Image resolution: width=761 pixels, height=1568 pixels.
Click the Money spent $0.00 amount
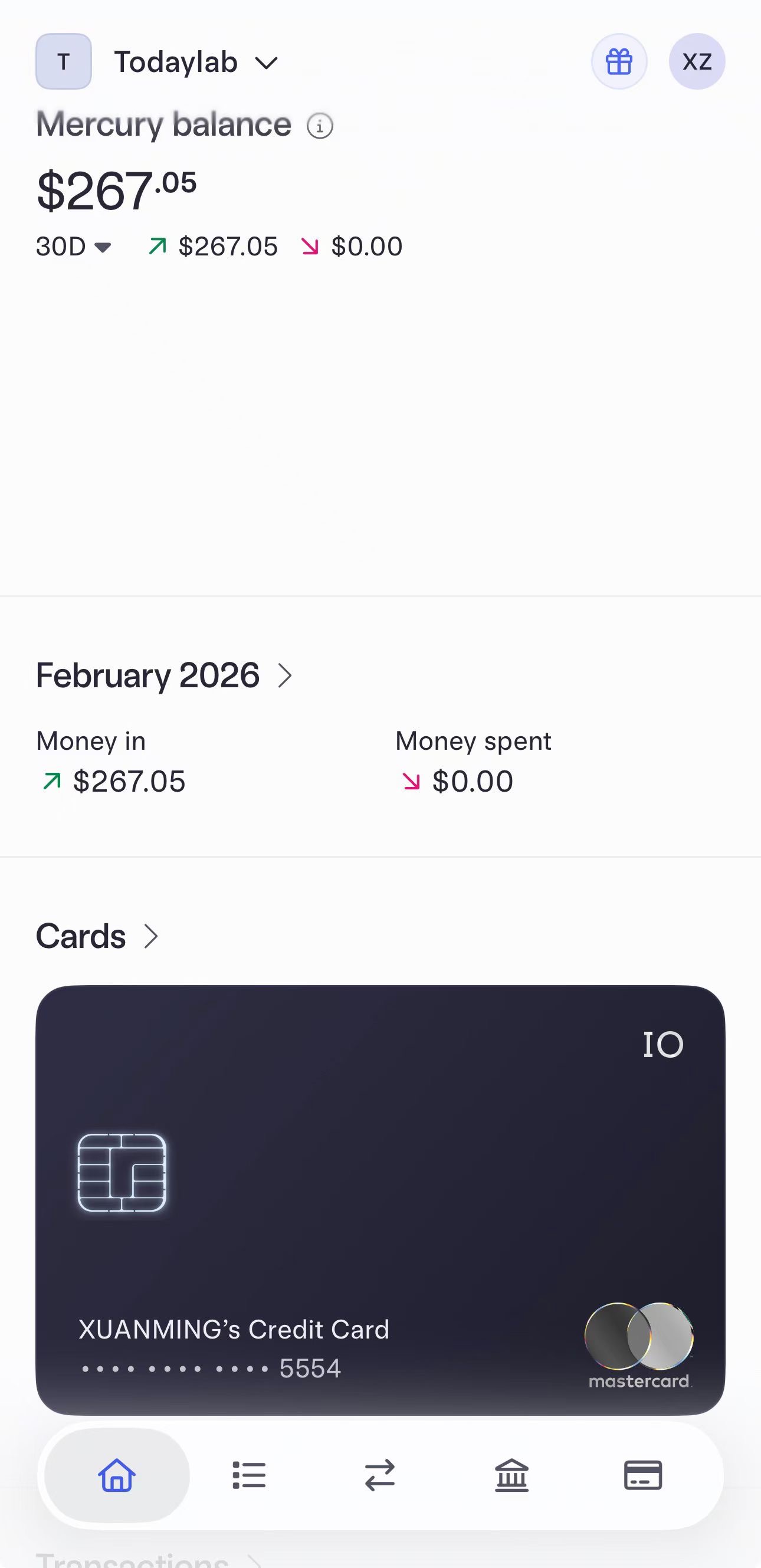click(x=473, y=782)
